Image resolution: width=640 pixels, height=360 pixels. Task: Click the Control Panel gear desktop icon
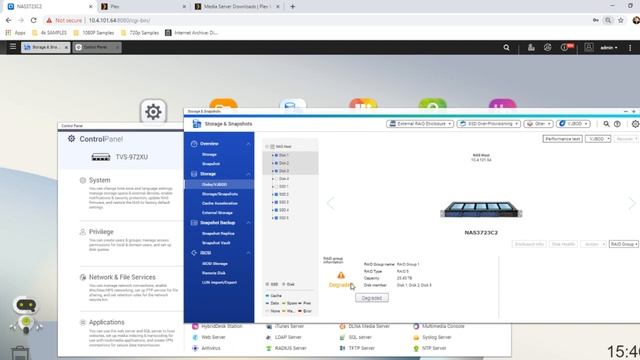point(153,111)
